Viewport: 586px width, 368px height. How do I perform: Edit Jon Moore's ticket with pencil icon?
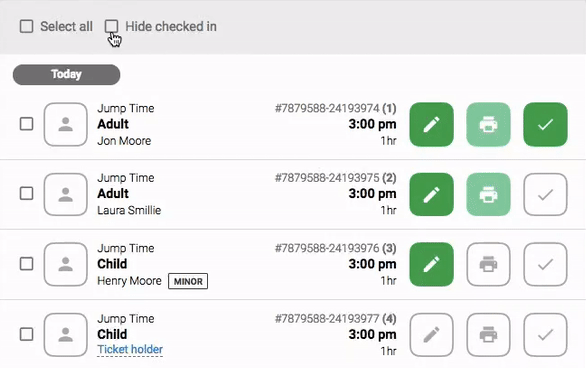point(432,124)
